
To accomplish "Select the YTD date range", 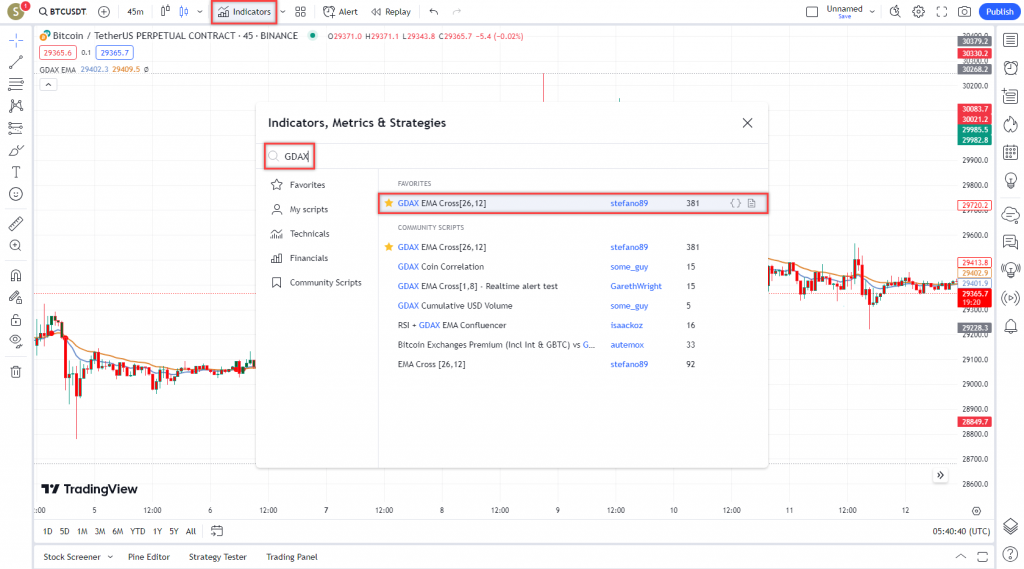I will [x=137, y=532].
